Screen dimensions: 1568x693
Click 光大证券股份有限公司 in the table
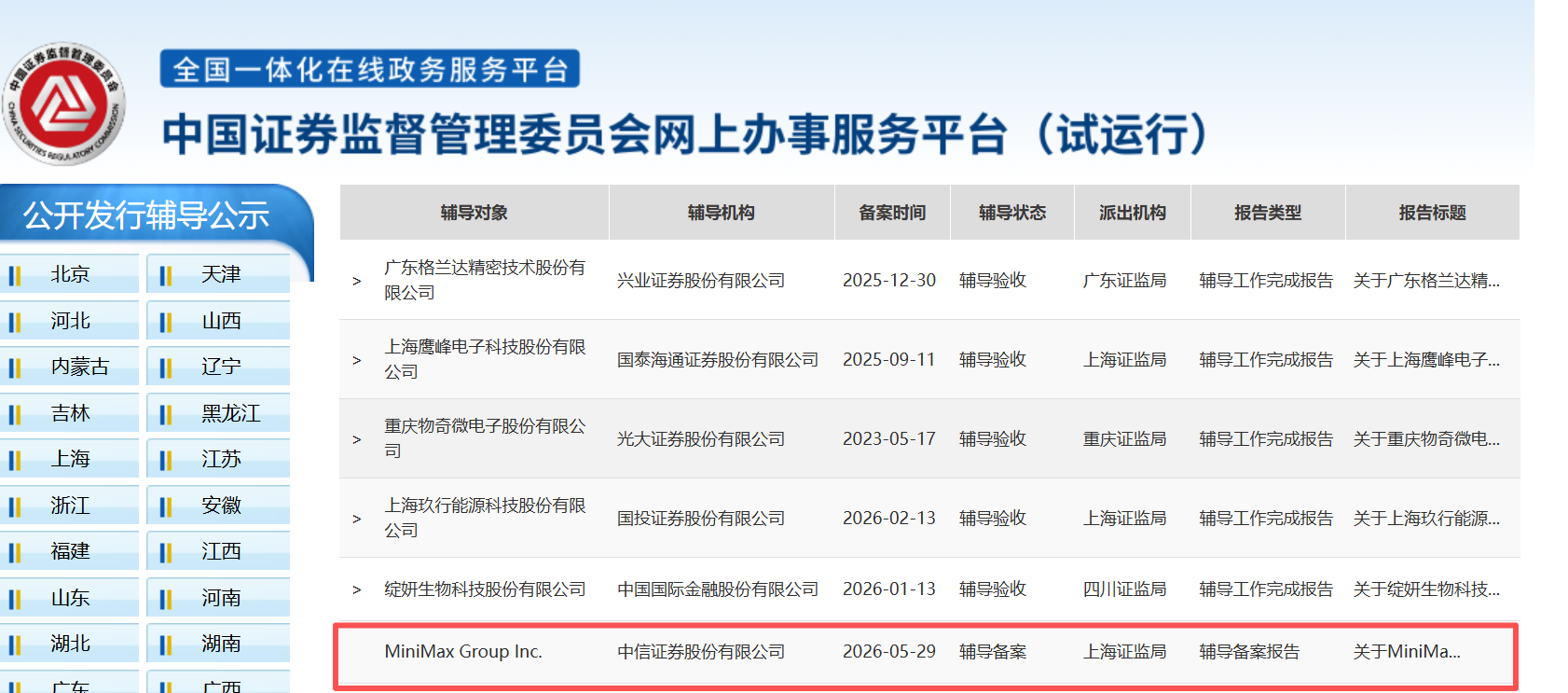click(701, 439)
